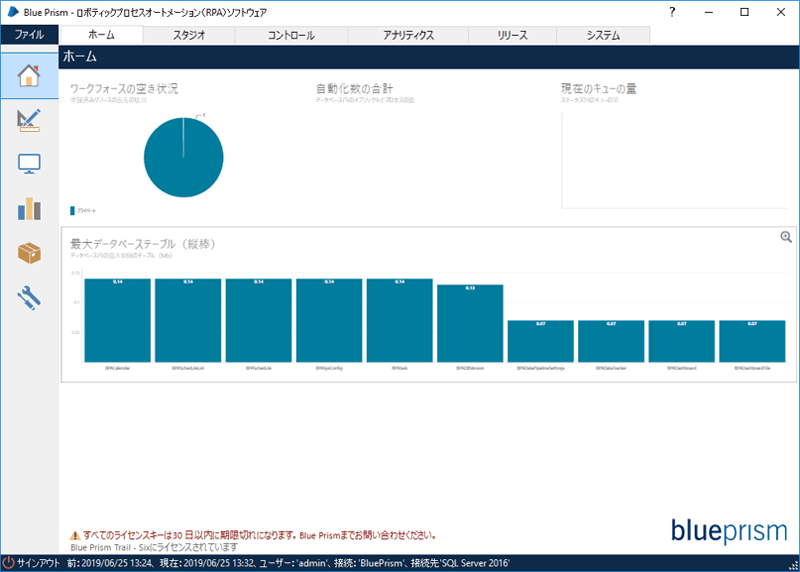Screen dimensions: 800x572
Task: Click the BPASysConfig bar in chart
Action: coord(329,320)
